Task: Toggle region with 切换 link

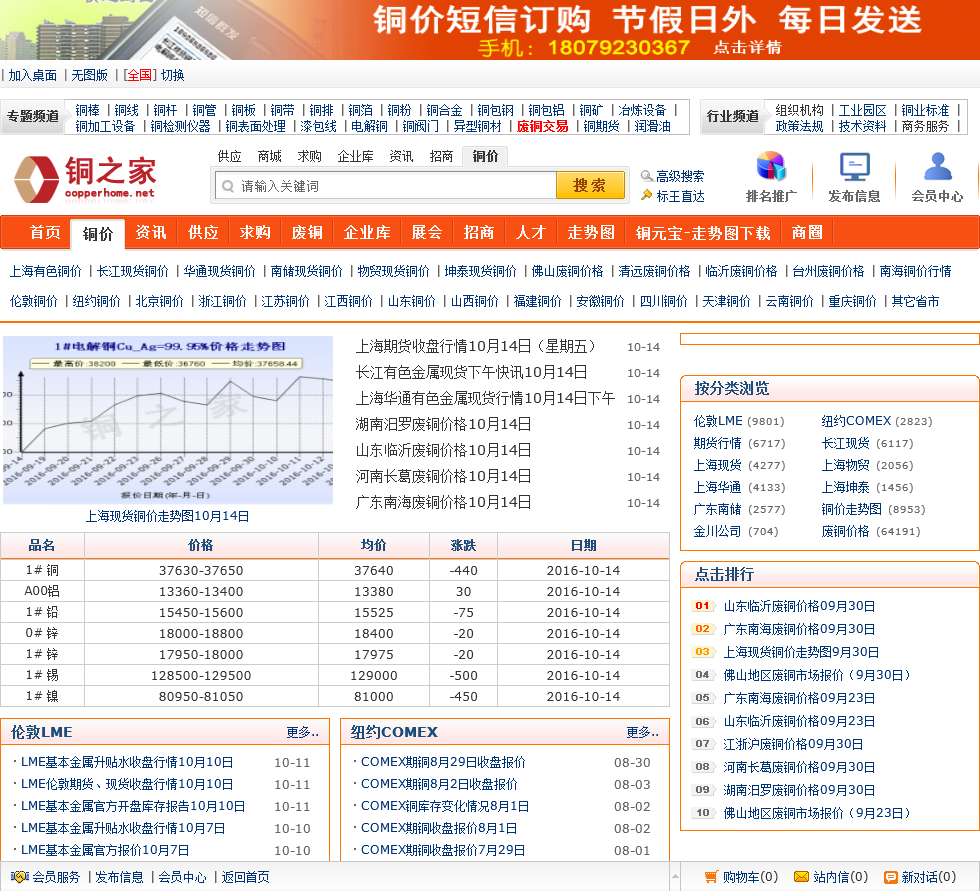Action: point(173,75)
